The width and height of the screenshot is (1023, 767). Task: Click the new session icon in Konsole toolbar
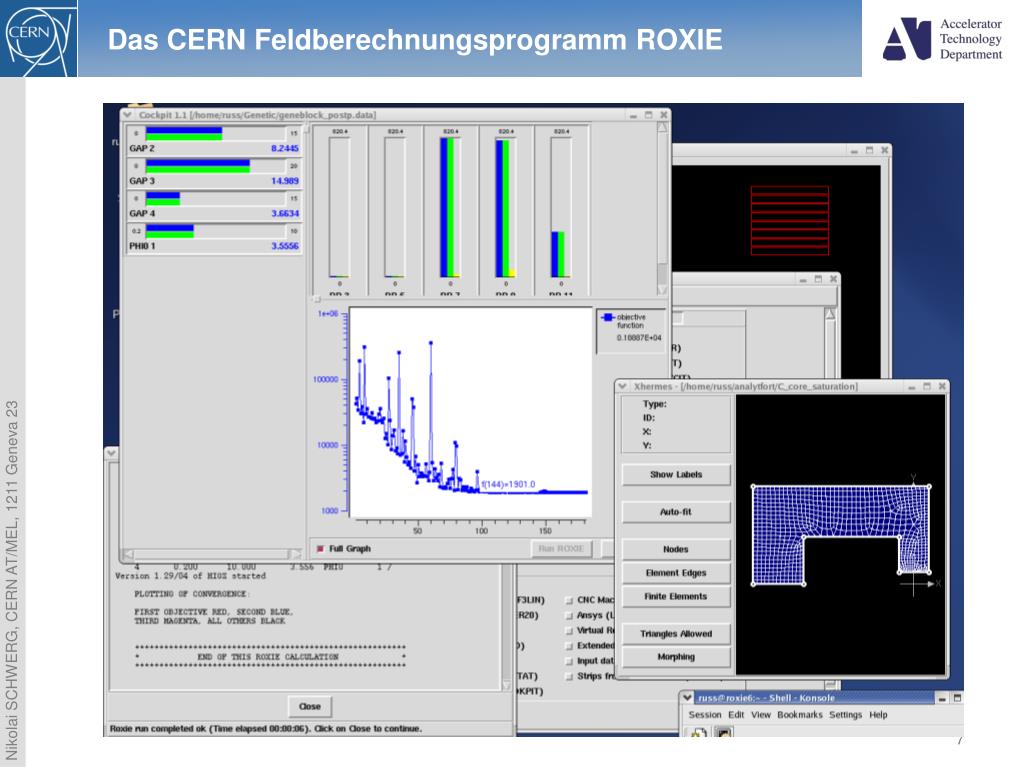[699, 732]
